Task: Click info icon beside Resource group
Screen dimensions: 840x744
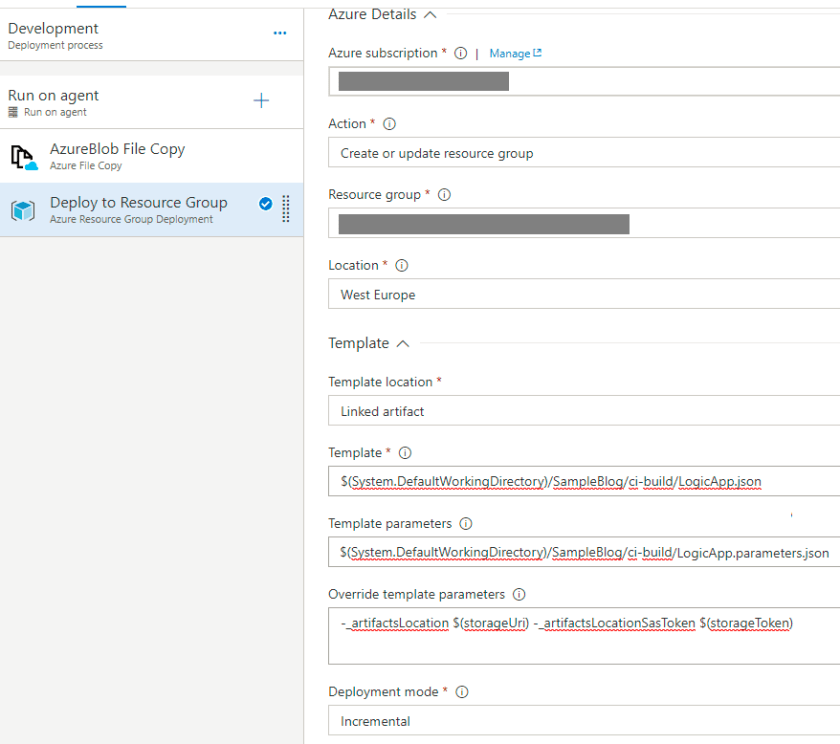Action: pos(444,195)
